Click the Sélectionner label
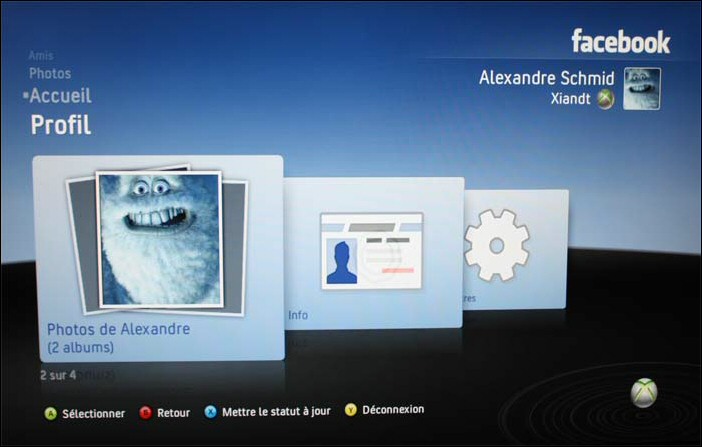The width and height of the screenshot is (702, 447). pos(94,413)
